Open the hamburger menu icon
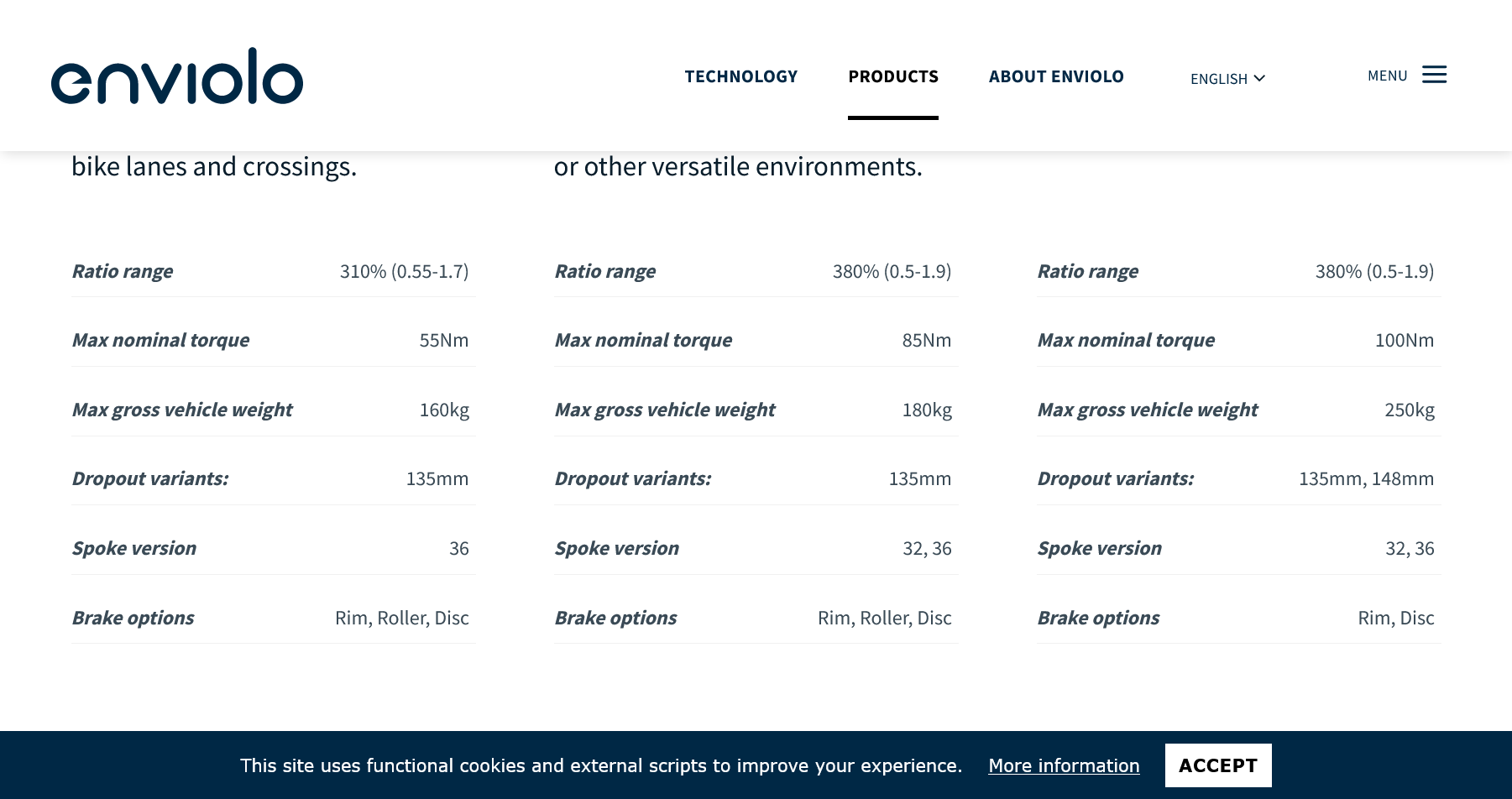 pyautogui.click(x=1434, y=75)
